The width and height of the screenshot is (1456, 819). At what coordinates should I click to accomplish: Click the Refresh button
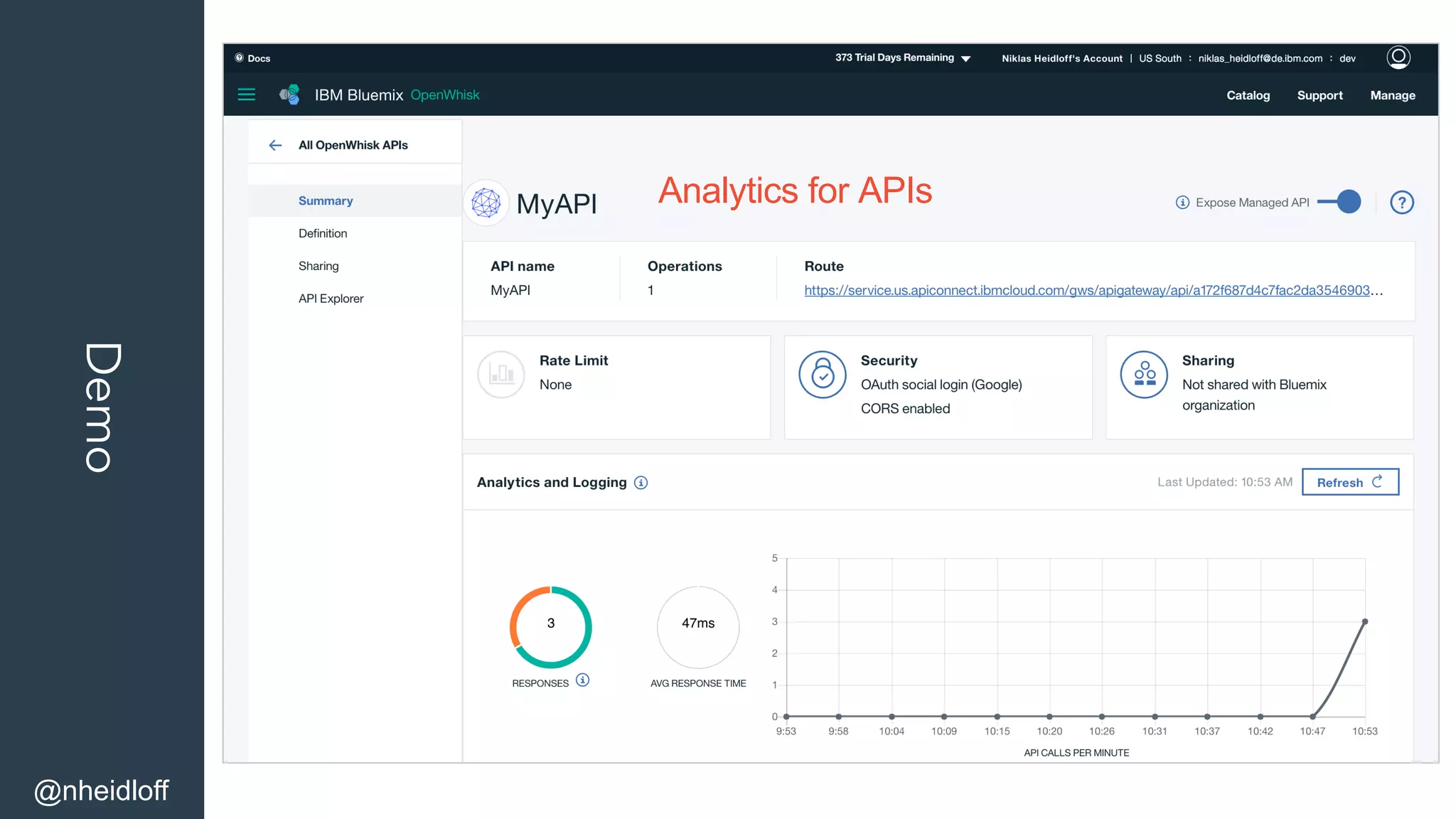(x=1349, y=482)
